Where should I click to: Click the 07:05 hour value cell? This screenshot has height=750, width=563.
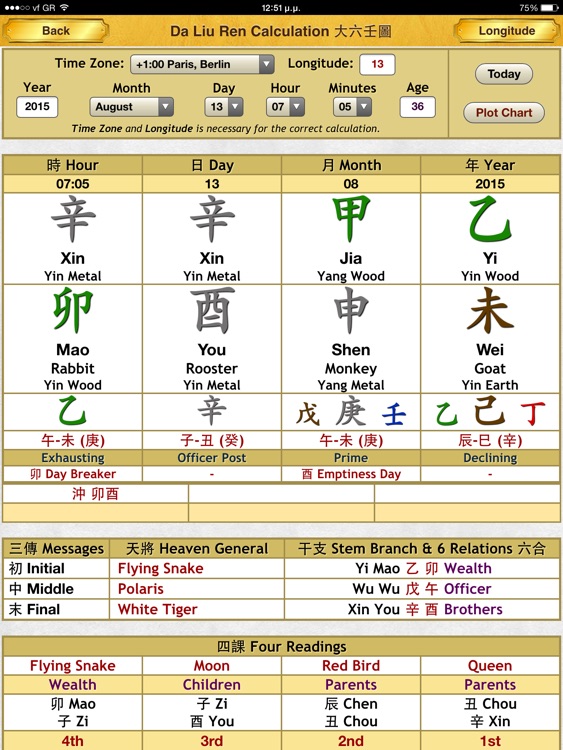point(73,184)
